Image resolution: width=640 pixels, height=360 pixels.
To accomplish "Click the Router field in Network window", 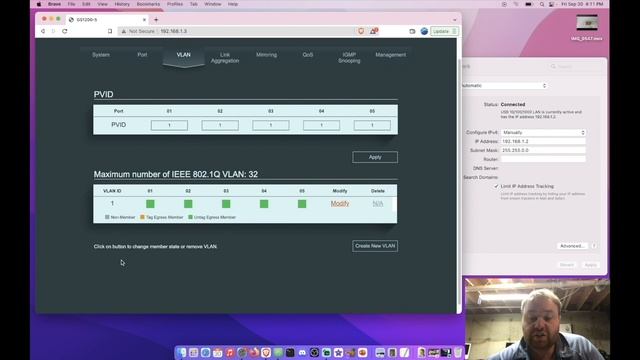I will 543,159.
